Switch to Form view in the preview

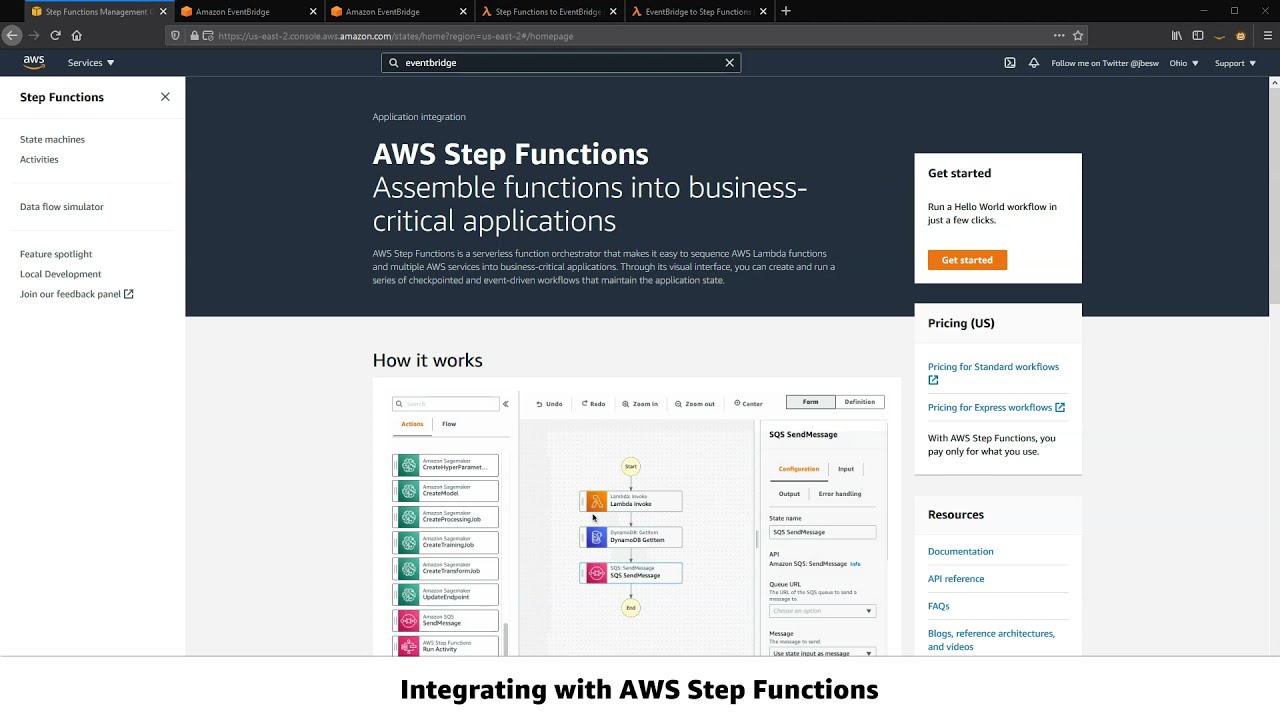coord(810,402)
